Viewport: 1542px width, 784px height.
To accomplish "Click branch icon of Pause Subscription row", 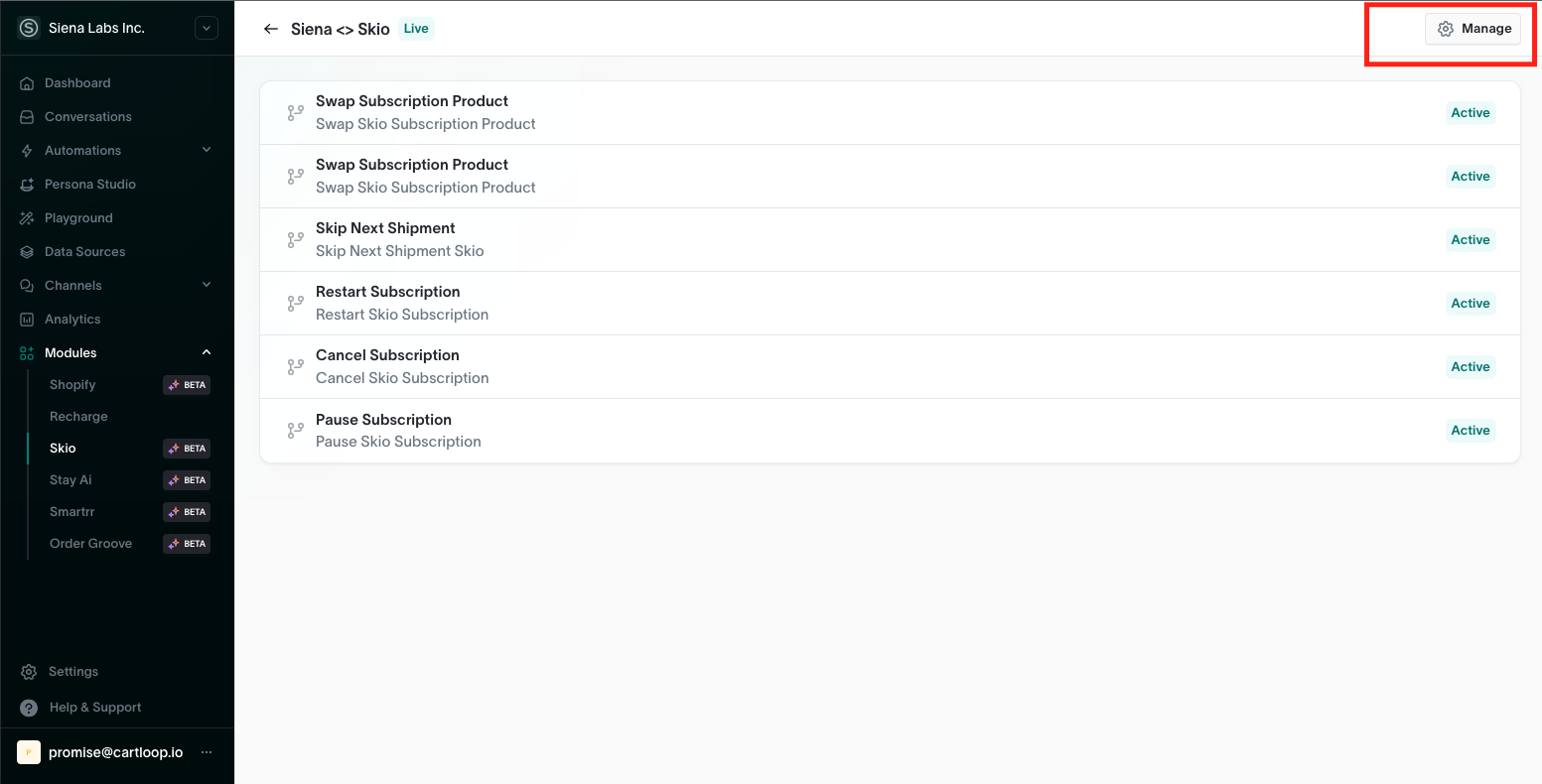I will 295,431.
